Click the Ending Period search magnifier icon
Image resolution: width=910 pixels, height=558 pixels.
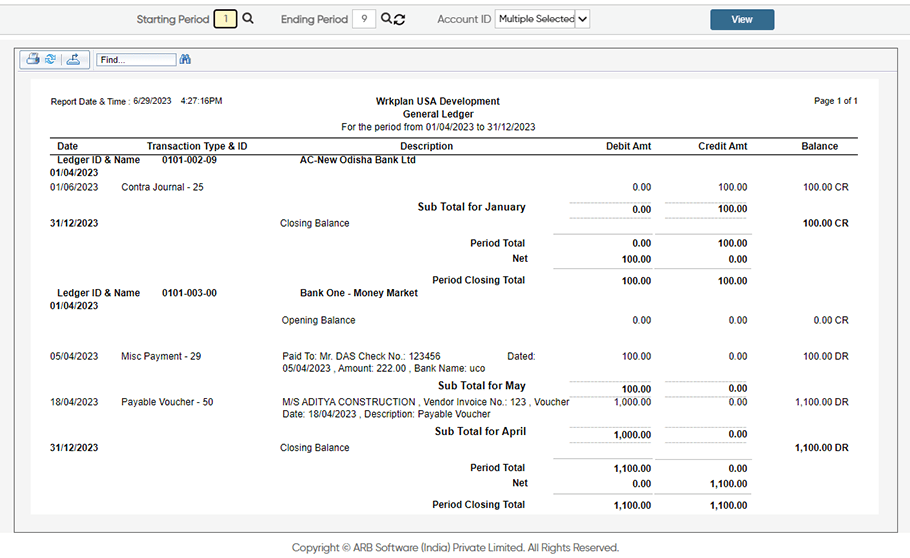click(x=386, y=19)
